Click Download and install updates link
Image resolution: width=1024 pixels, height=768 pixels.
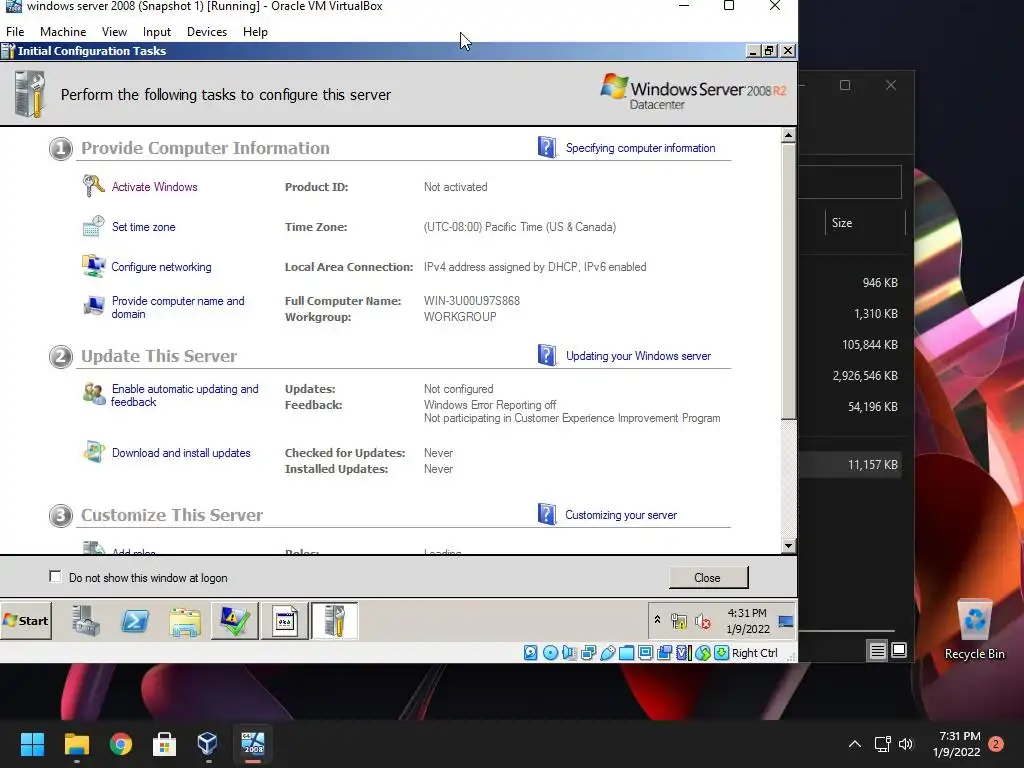(181, 453)
